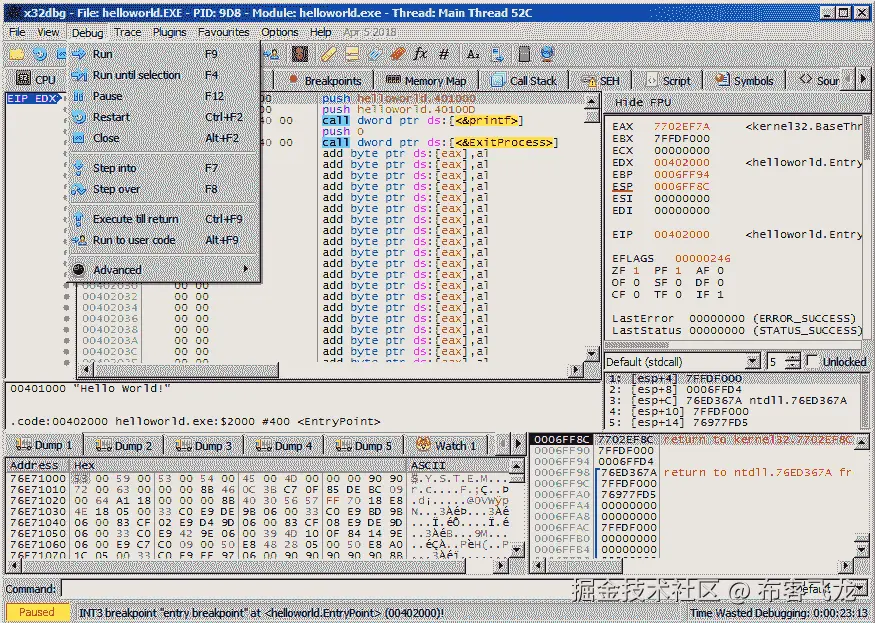
Task: Choose 'Execute till return' entry
Action: (164, 219)
